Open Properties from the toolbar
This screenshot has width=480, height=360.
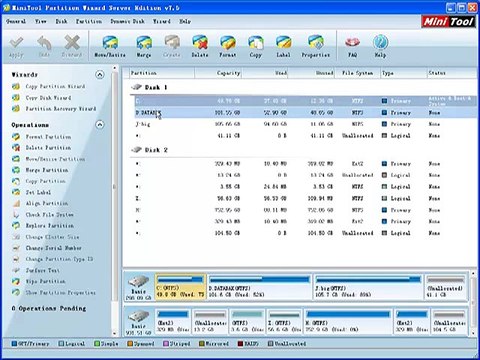(316, 47)
